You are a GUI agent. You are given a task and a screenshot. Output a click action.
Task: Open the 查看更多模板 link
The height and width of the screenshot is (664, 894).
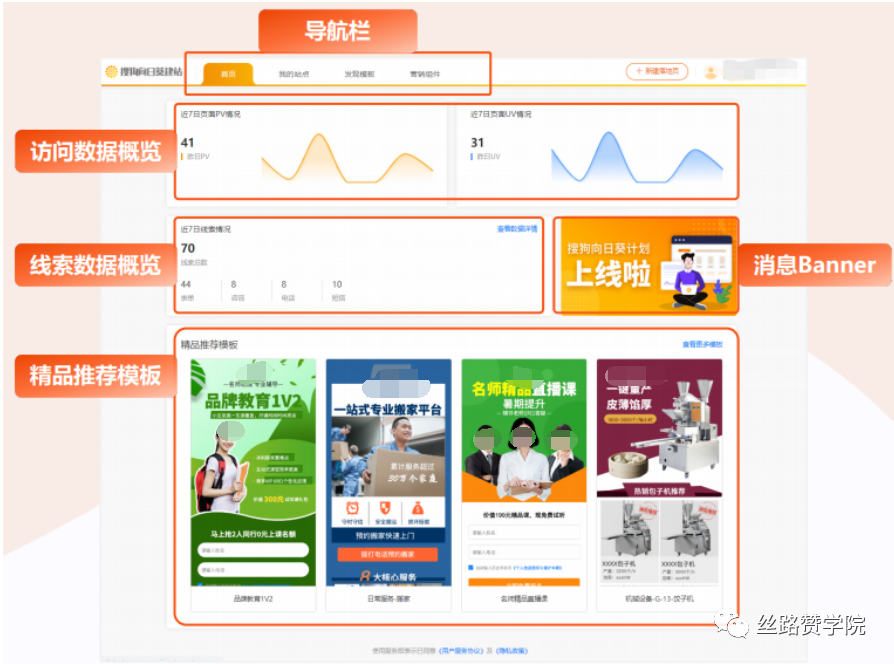point(702,344)
